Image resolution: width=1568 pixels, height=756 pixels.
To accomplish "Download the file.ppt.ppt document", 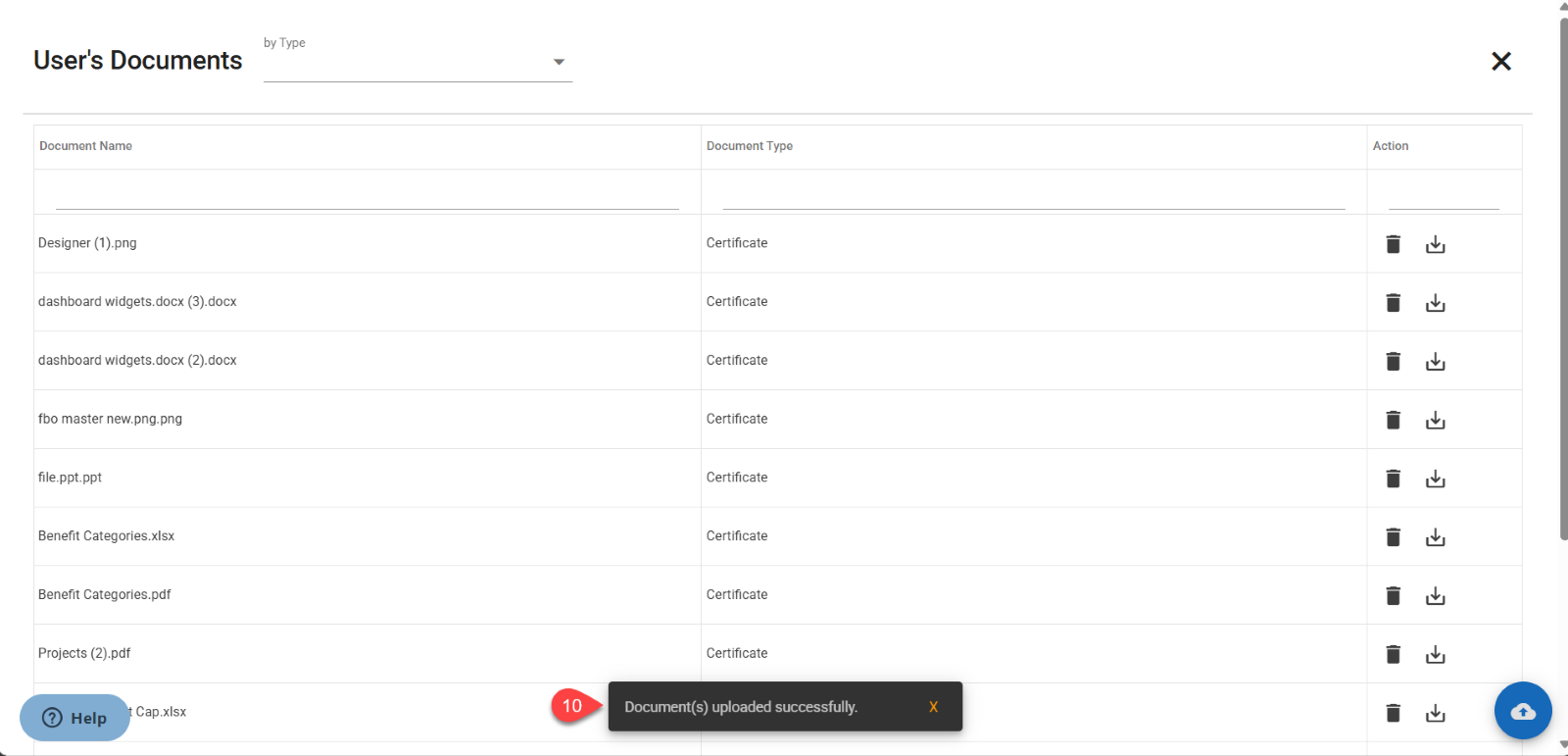I will pyautogui.click(x=1435, y=479).
